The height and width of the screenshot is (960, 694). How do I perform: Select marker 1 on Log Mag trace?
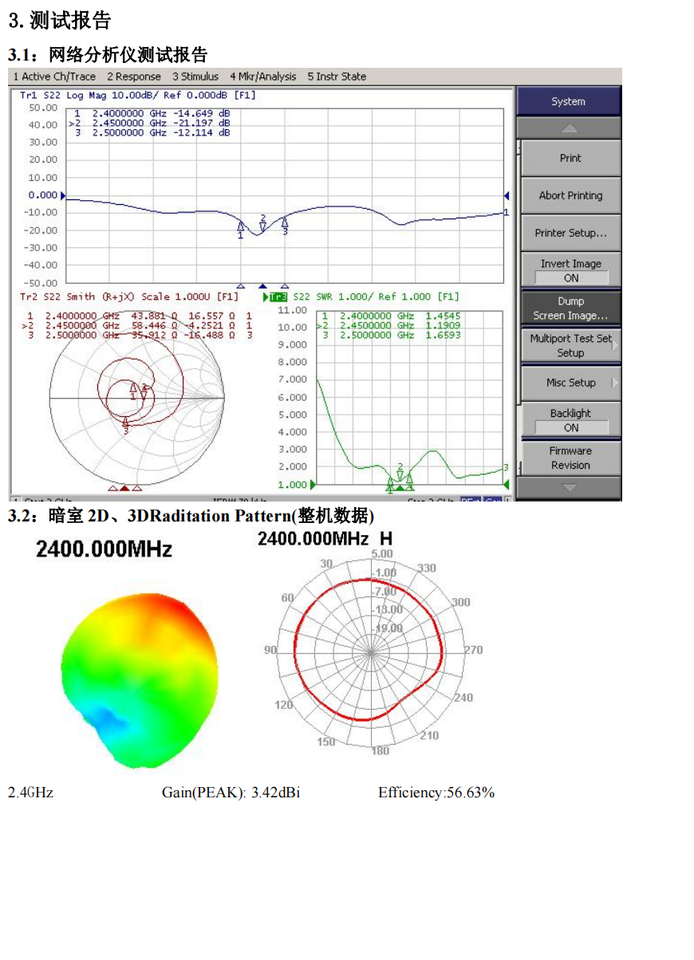(x=241, y=230)
